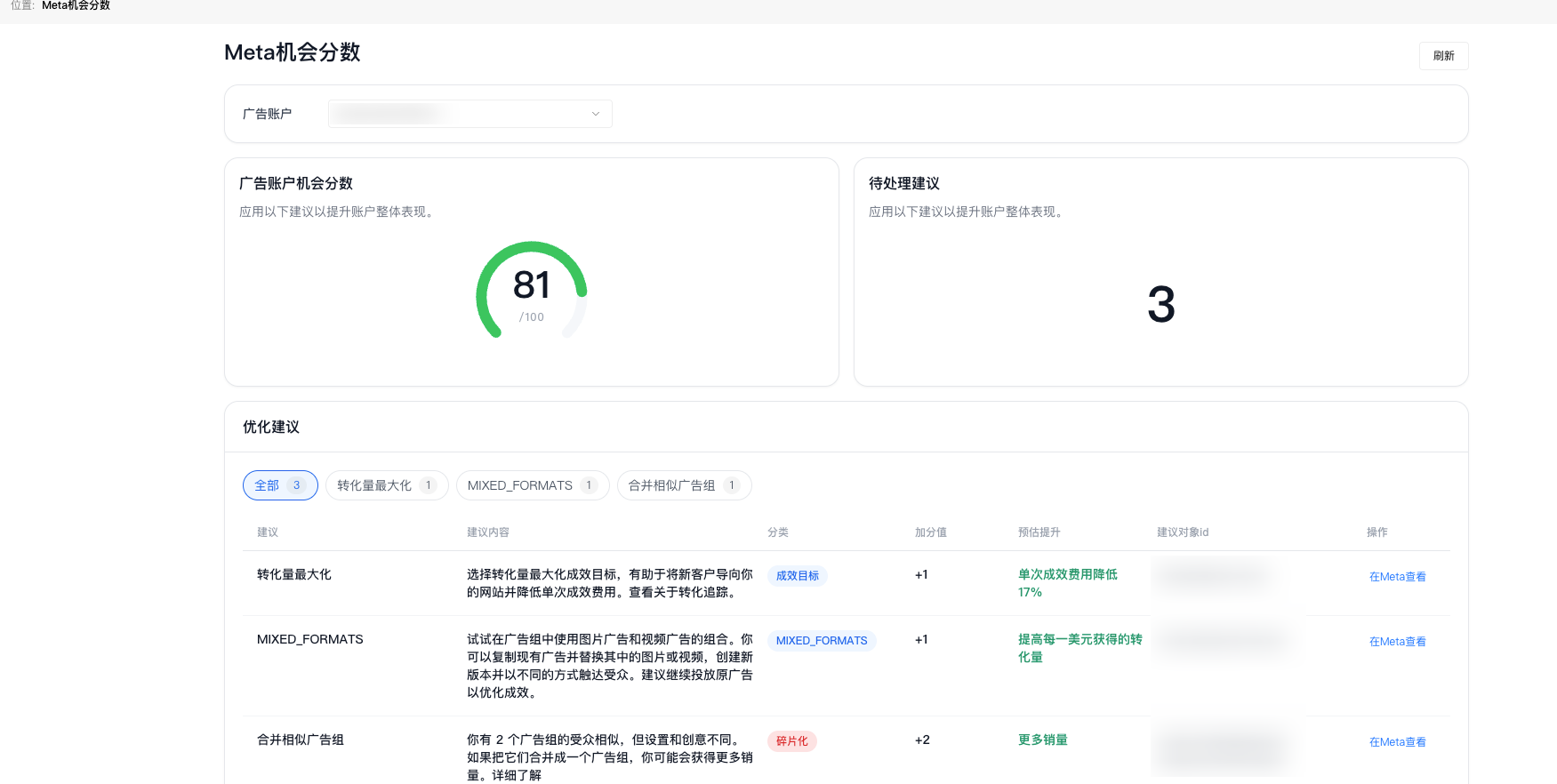Click the 更多销量 estimated uplift text
The height and width of the screenshot is (784, 1557).
pyautogui.click(x=1043, y=740)
